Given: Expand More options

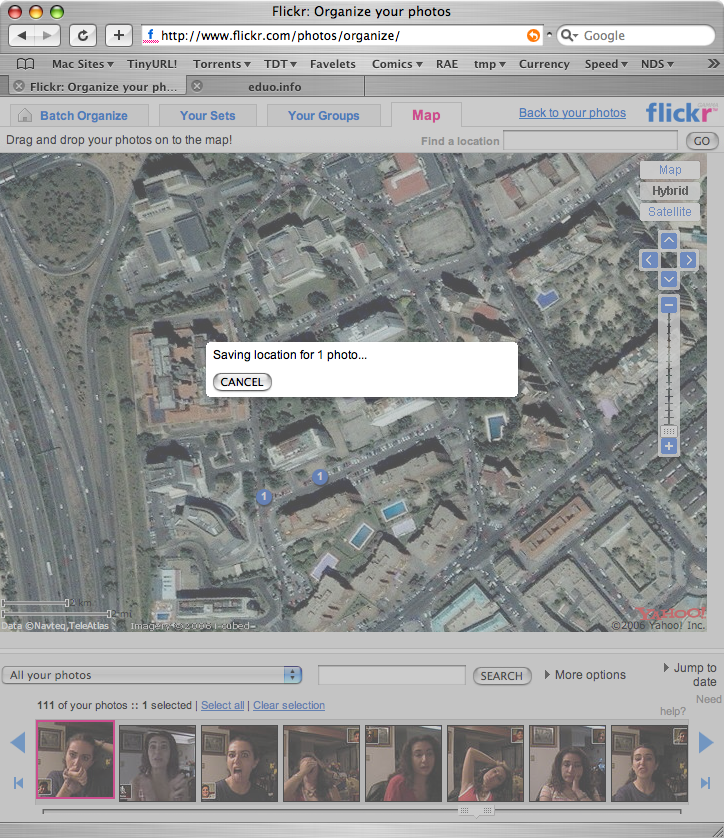Looking at the screenshot, I should point(585,675).
